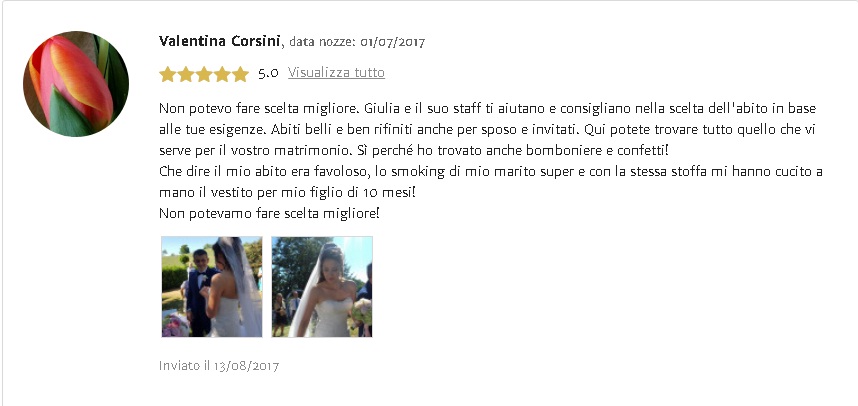Click the wedding date 01/07/2017
Viewport: 858px width, 406px height.
(x=392, y=42)
